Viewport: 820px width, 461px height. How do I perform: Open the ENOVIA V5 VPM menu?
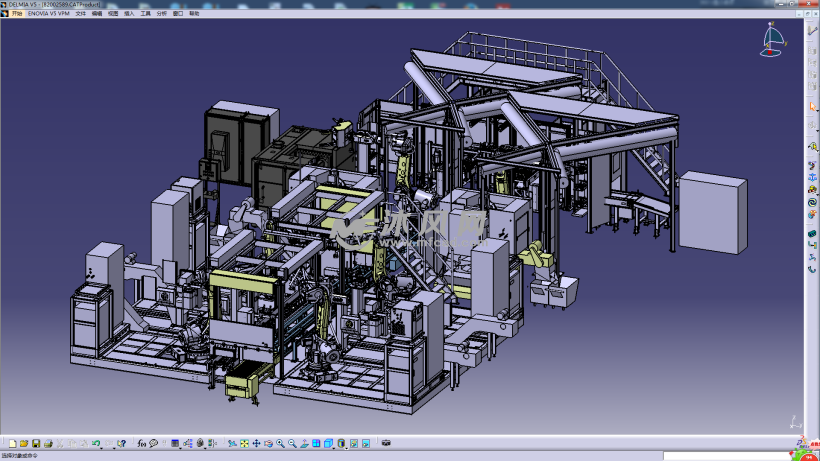[x=49, y=14]
